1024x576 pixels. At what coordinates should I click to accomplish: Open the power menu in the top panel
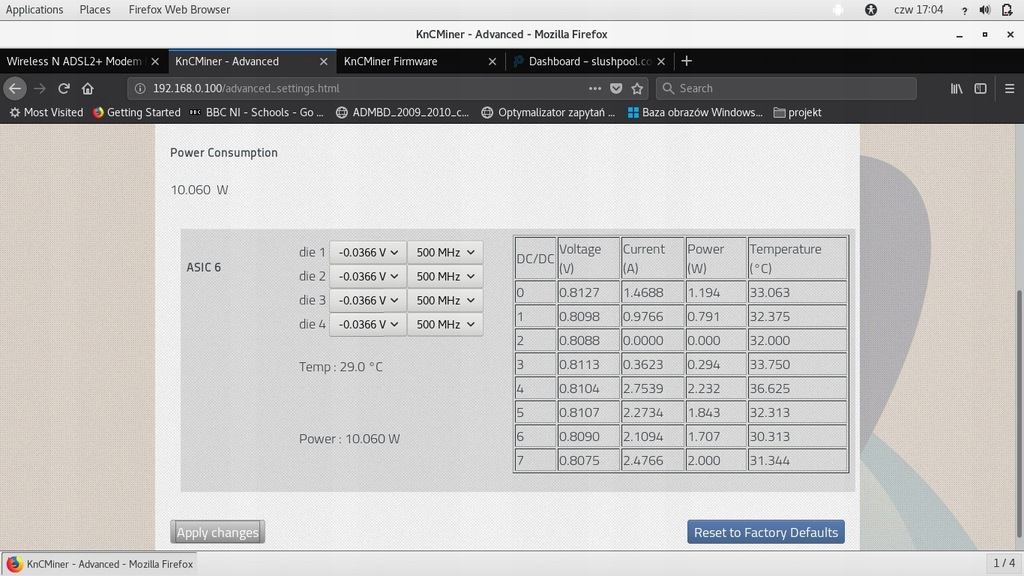tap(1007, 10)
